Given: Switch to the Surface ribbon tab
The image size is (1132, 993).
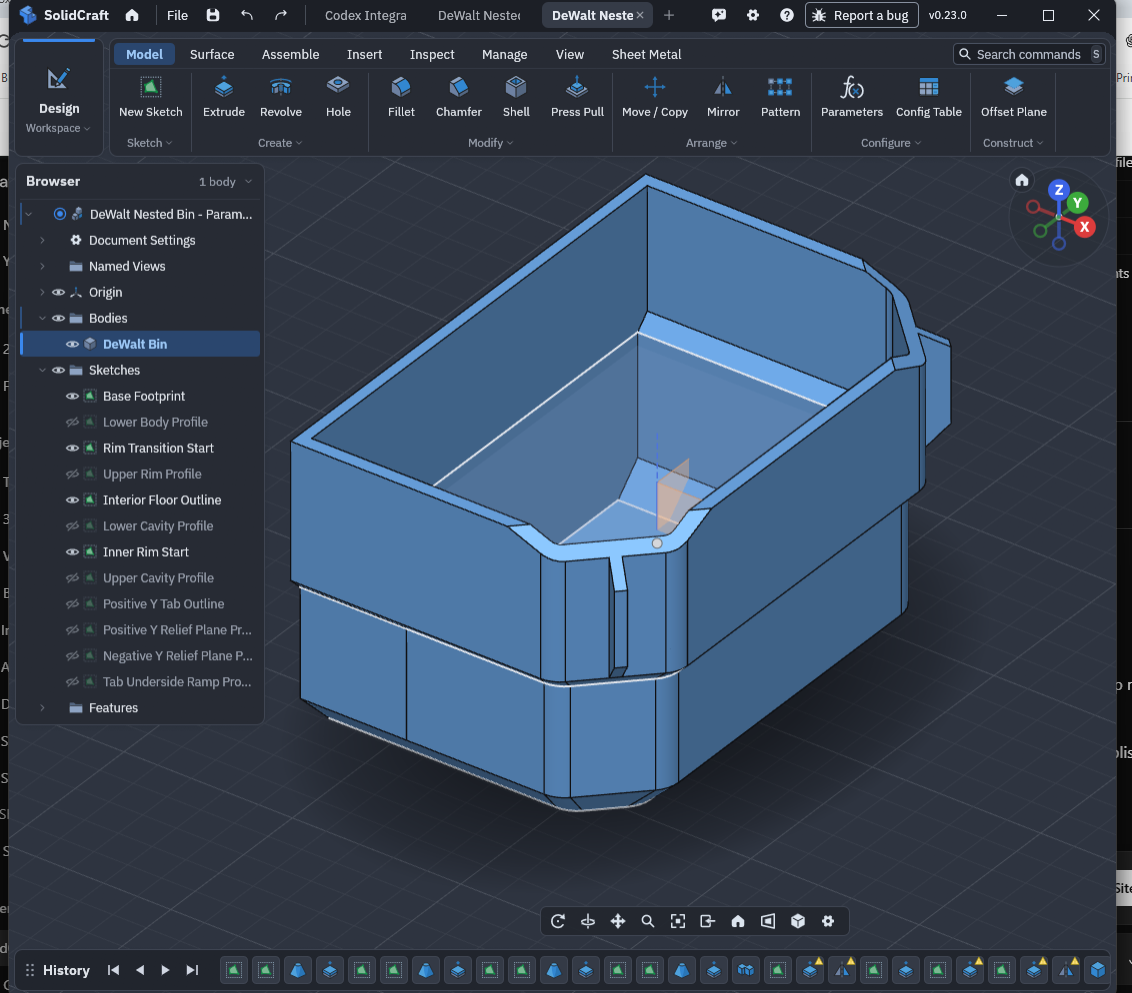Looking at the screenshot, I should tap(212, 54).
